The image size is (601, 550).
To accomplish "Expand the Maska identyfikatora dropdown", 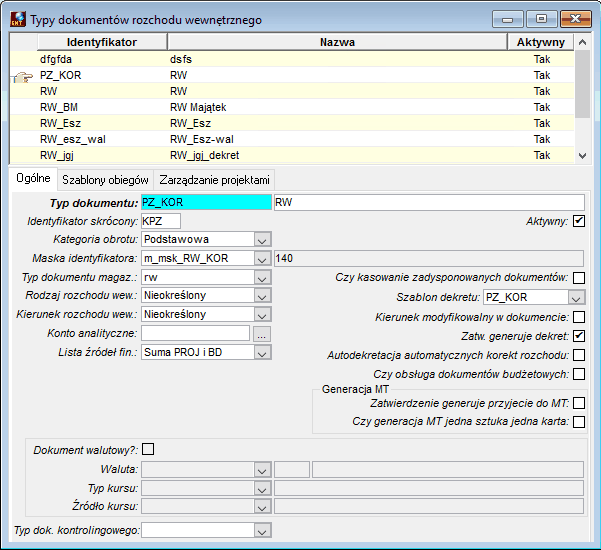I will click(262, 259).
